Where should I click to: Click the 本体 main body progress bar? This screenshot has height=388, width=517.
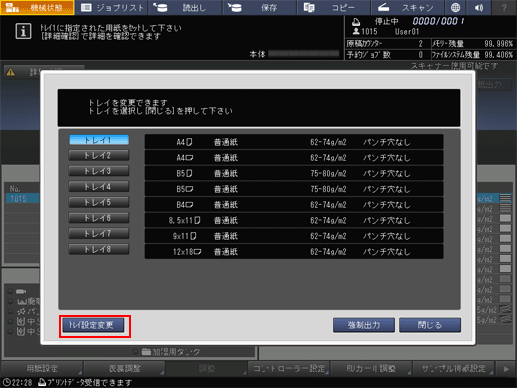pyautogui.click(x=304, y=54)
